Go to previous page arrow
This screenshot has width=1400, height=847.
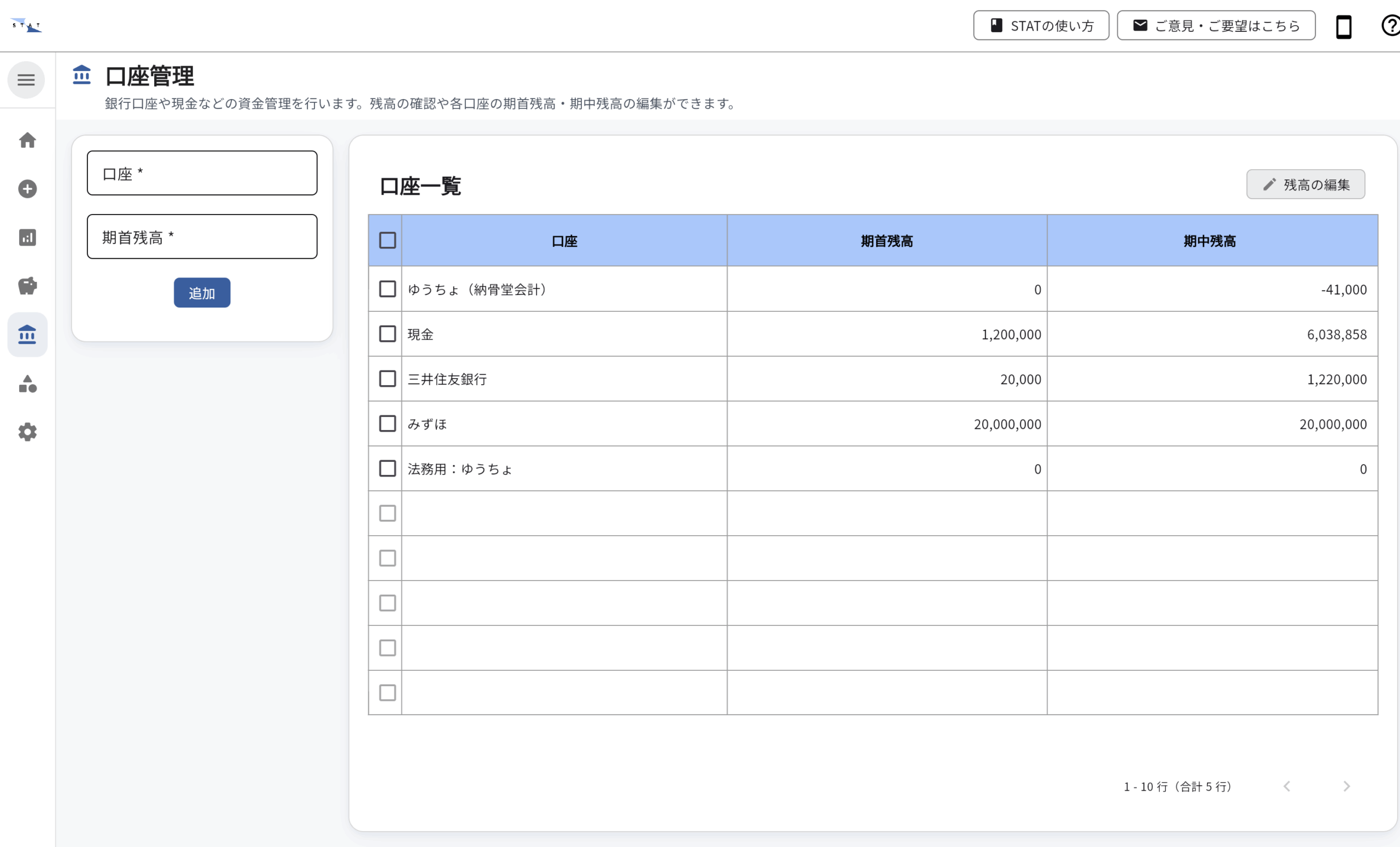(x=1287, y=786)
